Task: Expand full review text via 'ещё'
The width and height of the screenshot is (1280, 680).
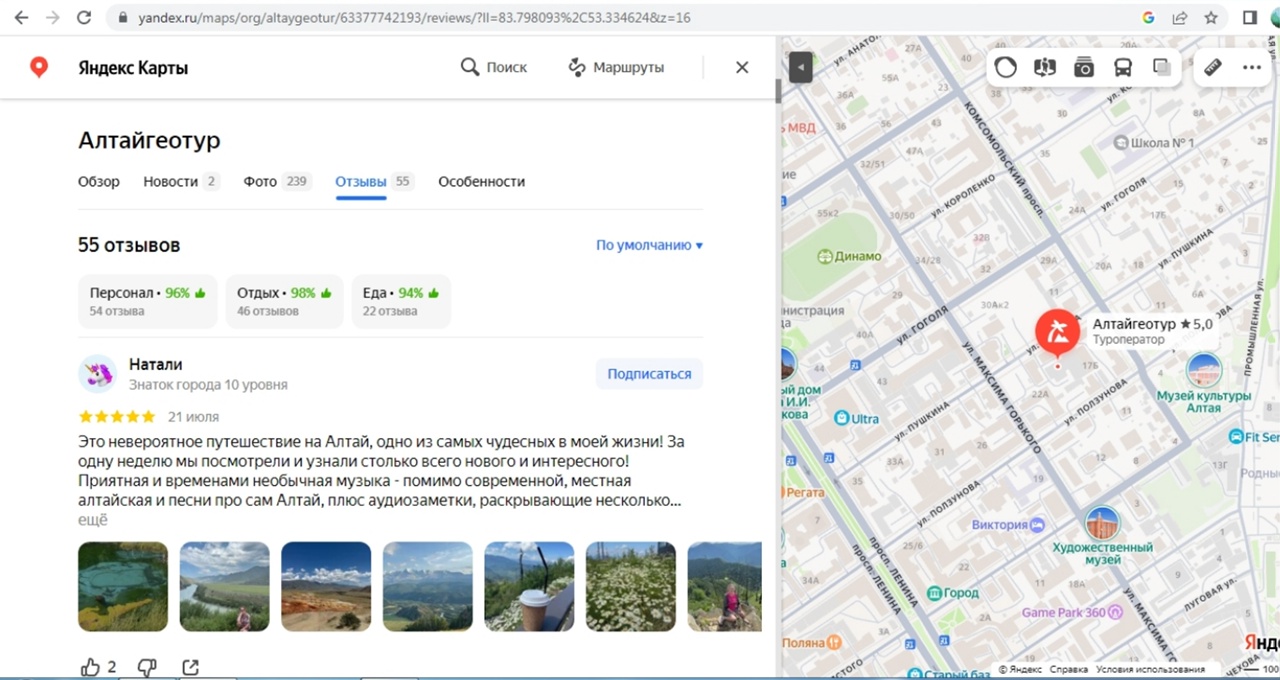Action: (92, 520)
